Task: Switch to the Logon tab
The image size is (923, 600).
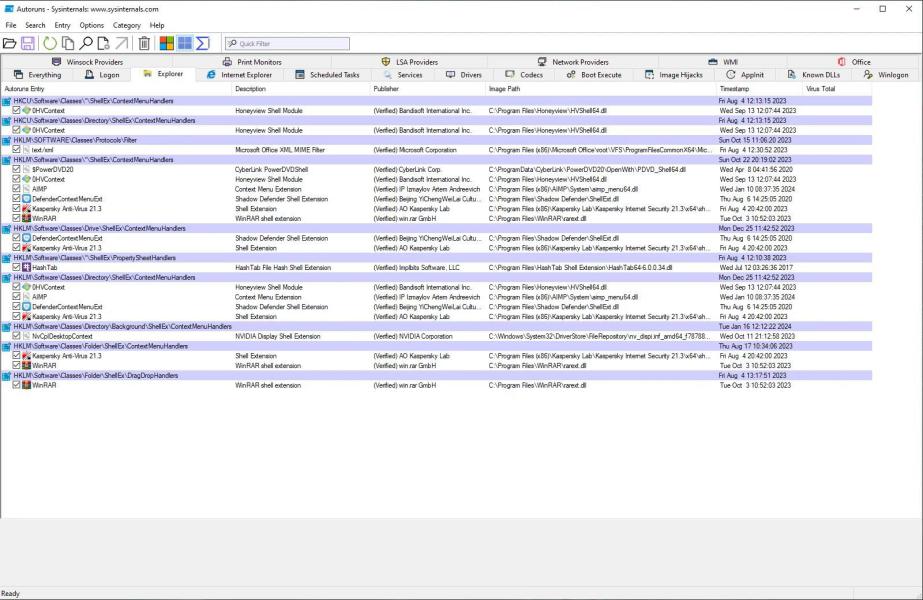Action: coord(102,75)
